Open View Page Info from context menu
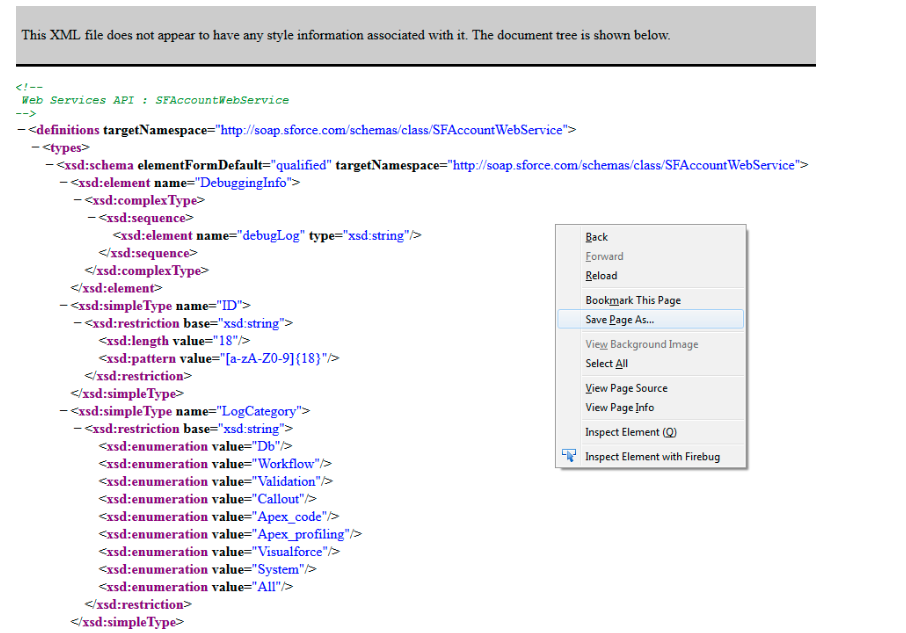 click(x=619, y=407)
